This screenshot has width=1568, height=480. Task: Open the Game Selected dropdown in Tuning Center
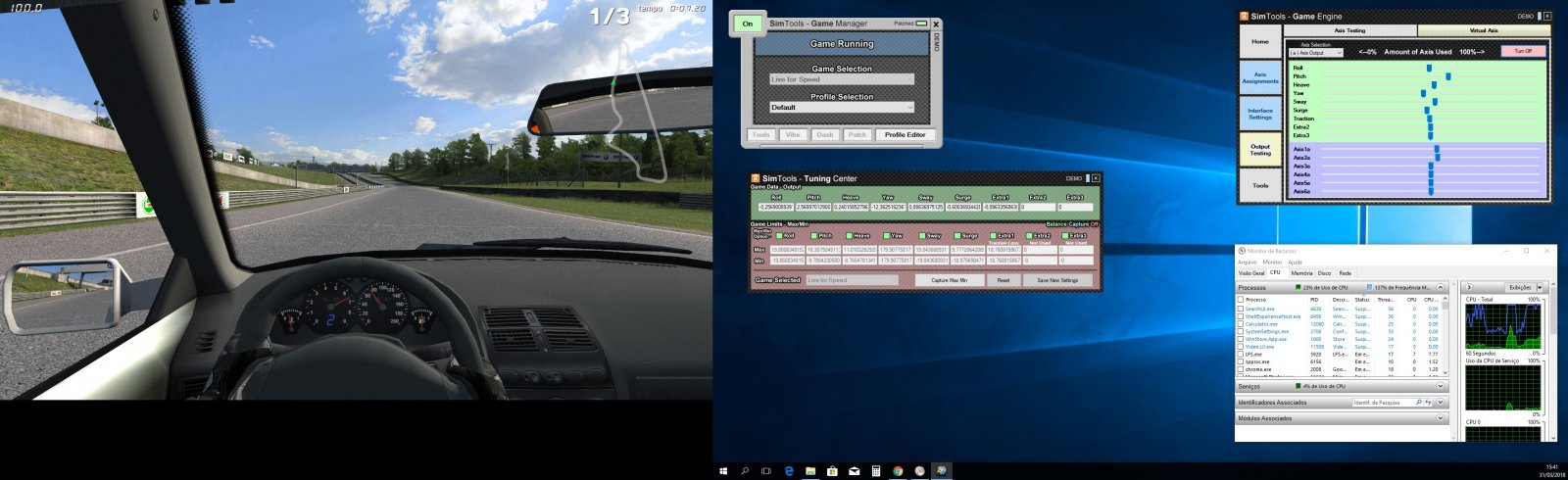tap(852, 280)
